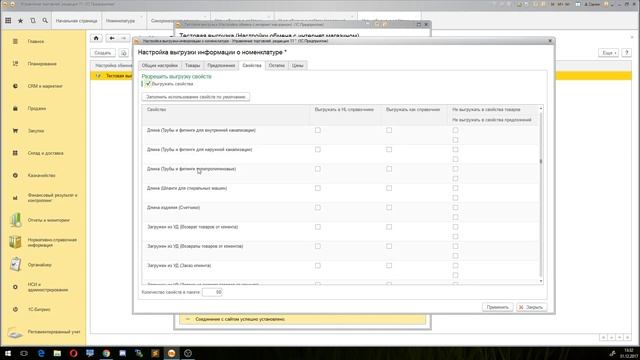Click the table scroll-down arrow
Viewport: 640px width, 360px height.
tap(541, 281)
